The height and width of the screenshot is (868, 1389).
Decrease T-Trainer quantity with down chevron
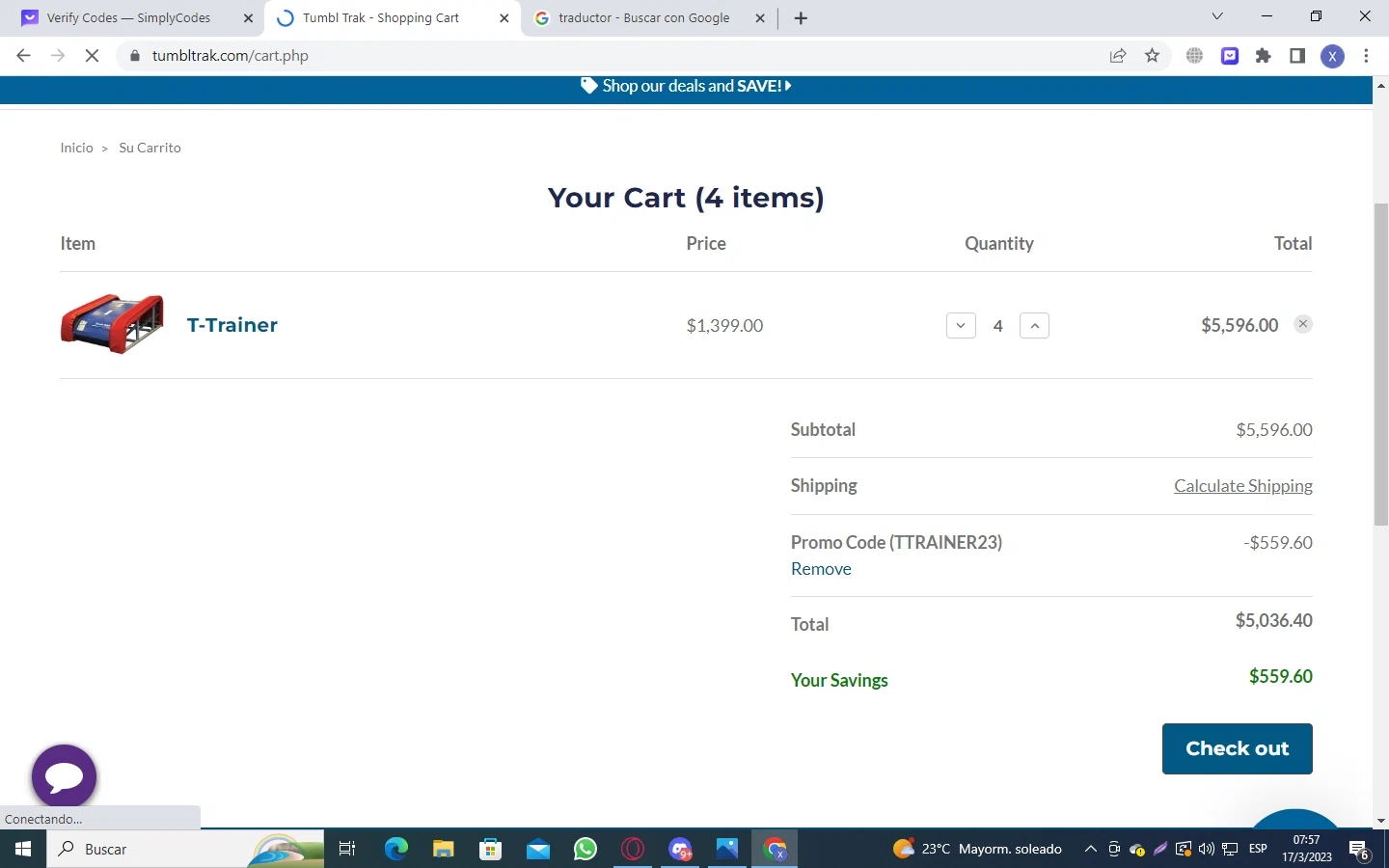tap(961, 326)
